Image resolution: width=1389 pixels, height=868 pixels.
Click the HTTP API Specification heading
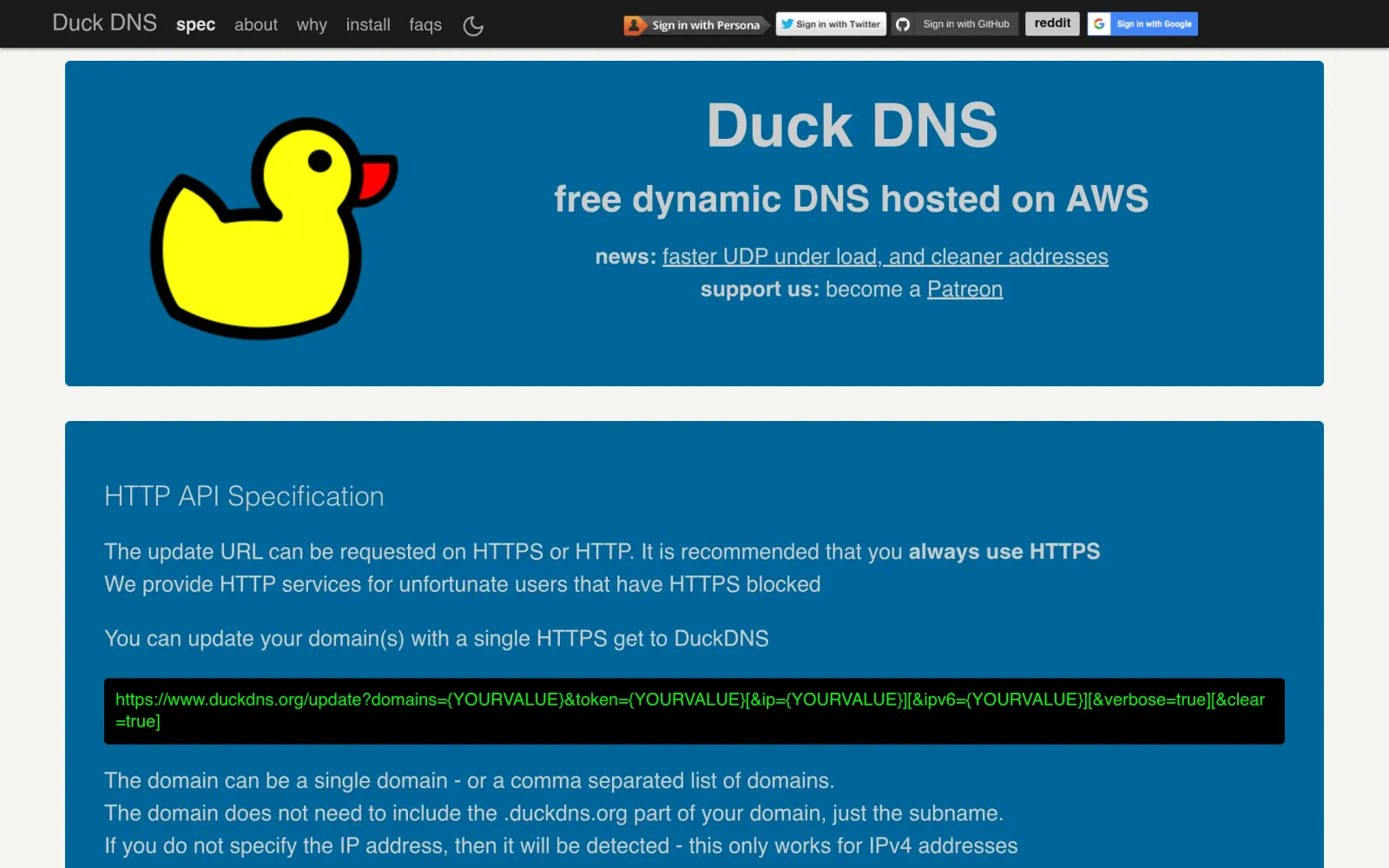coord(244,496)
